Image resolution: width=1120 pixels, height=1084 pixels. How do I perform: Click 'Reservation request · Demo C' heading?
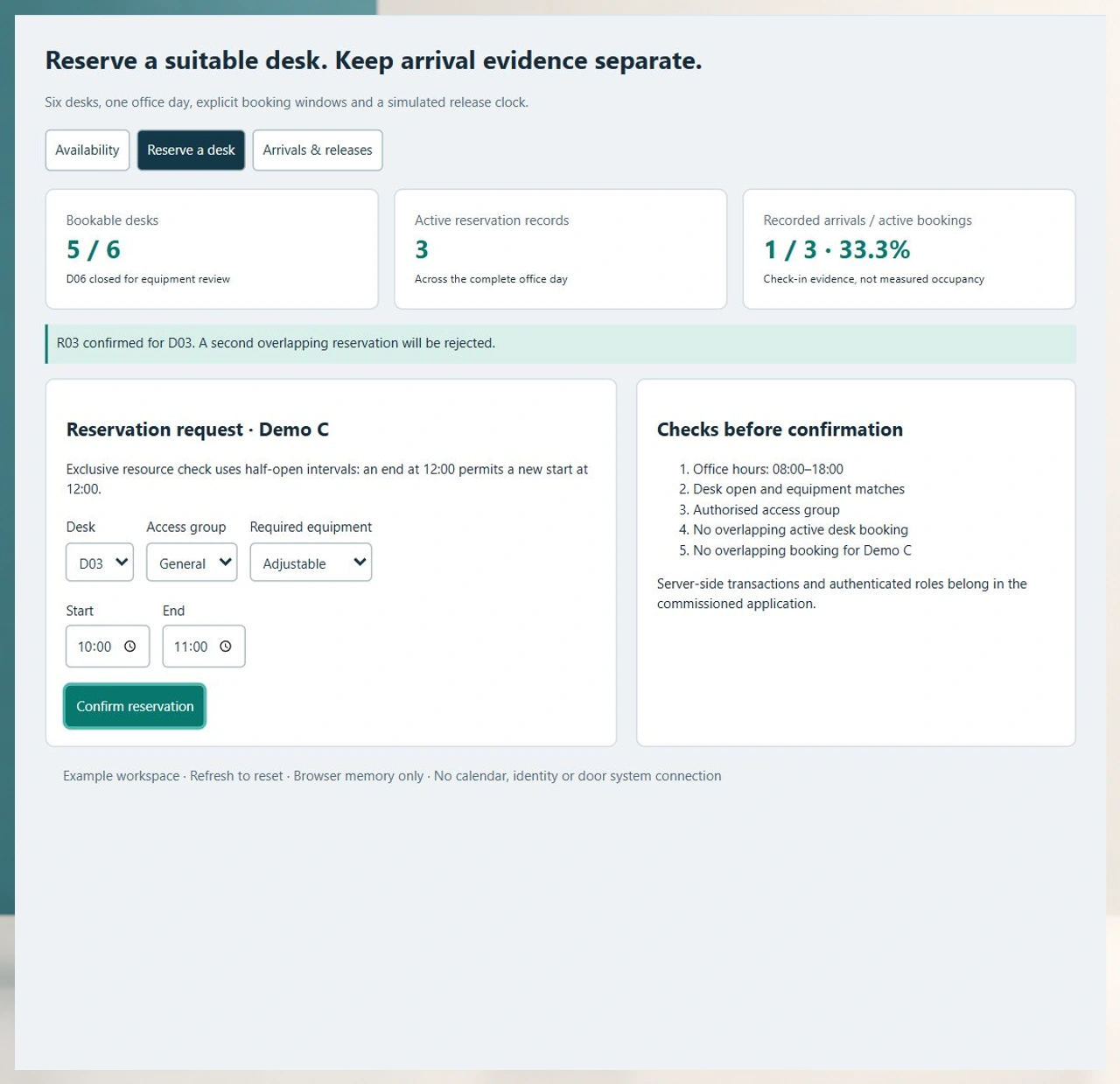198,430
